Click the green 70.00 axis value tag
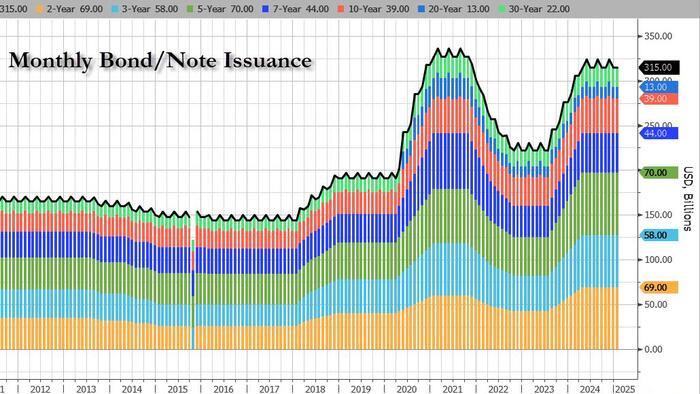This screenshot has height=394, width=700. coord(659,173)
